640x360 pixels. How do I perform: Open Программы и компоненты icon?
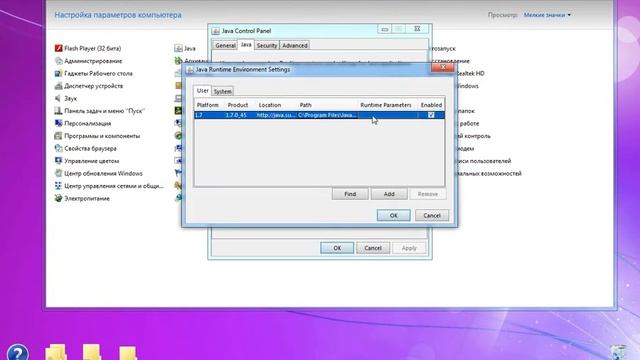click(58, 136)
